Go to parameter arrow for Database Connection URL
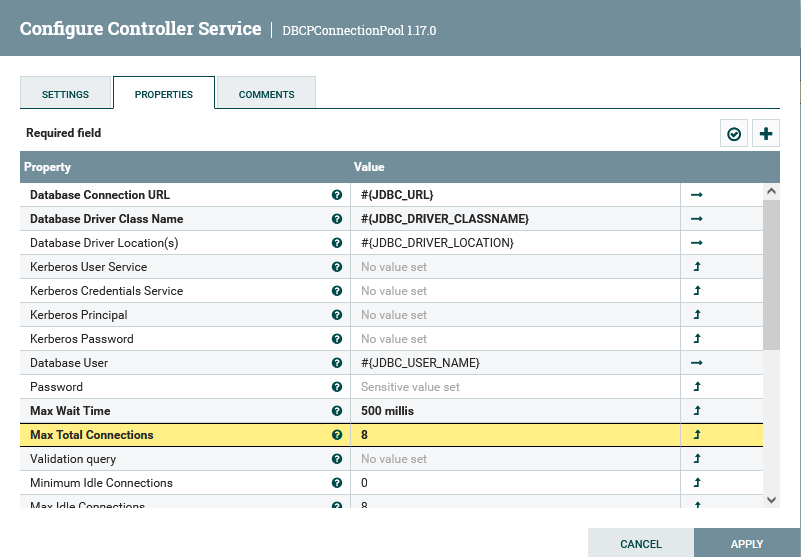801x557 pixels. click(697, 195)
